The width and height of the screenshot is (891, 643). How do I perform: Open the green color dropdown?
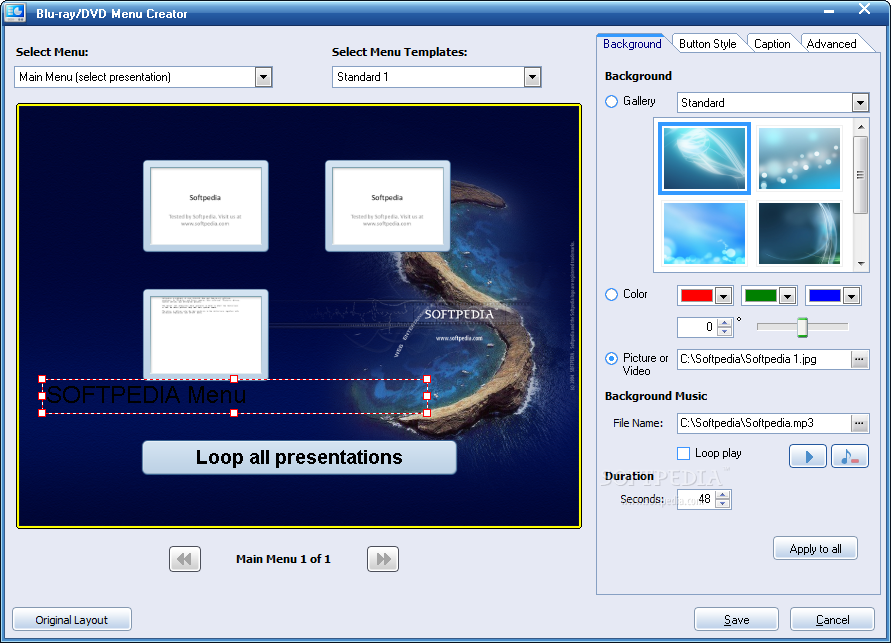[x=787, y=296]
